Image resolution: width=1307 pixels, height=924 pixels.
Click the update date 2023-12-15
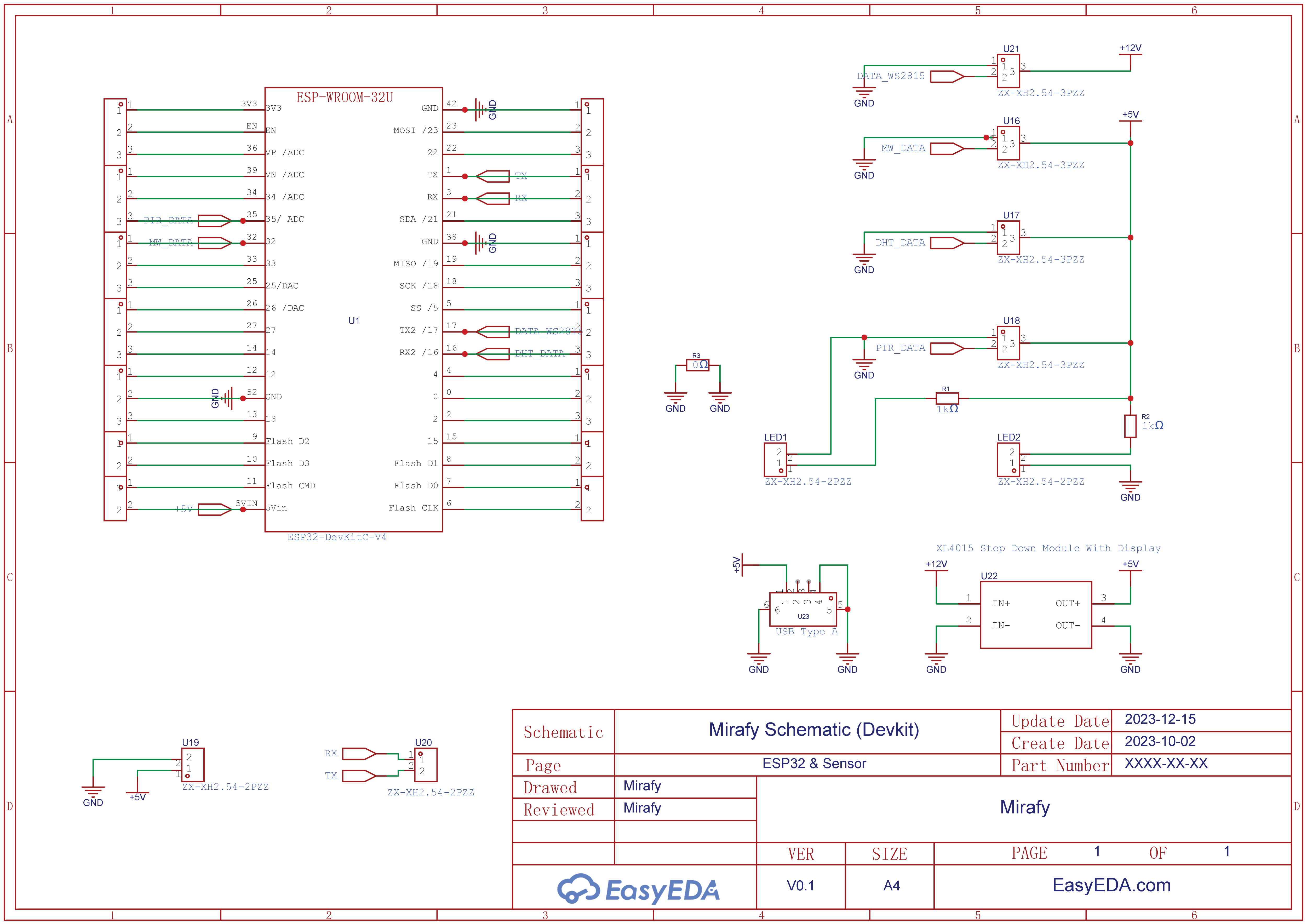[1160, 720]
